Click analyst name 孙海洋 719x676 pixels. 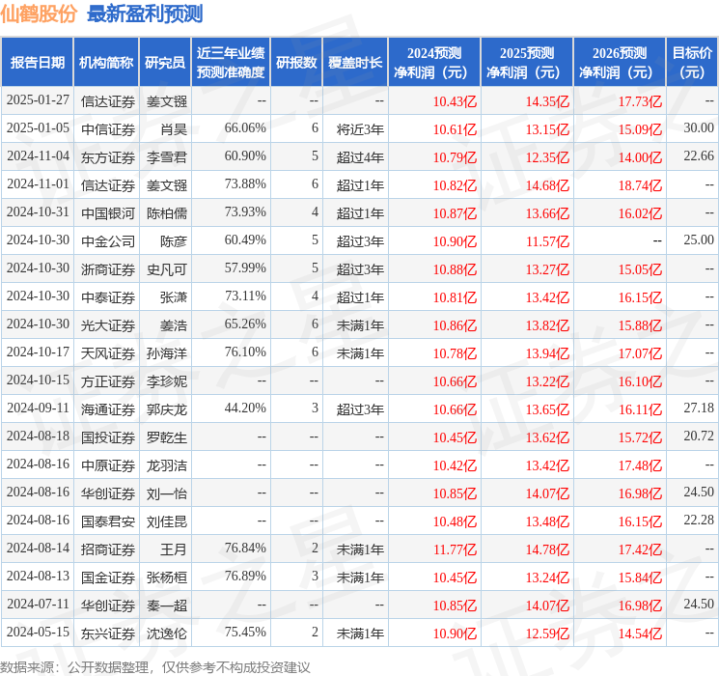click(x=166, y=354)
